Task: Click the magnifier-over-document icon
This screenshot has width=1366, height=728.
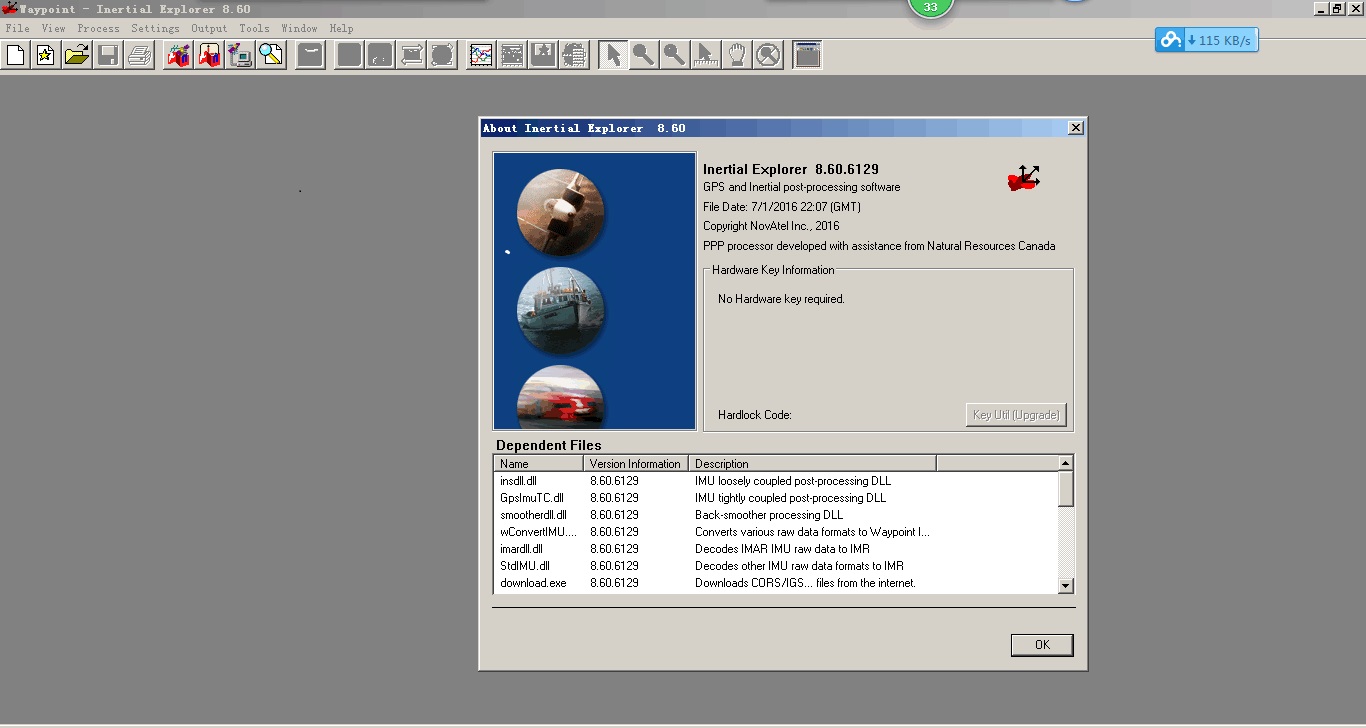Action: (x=272, y=55)
